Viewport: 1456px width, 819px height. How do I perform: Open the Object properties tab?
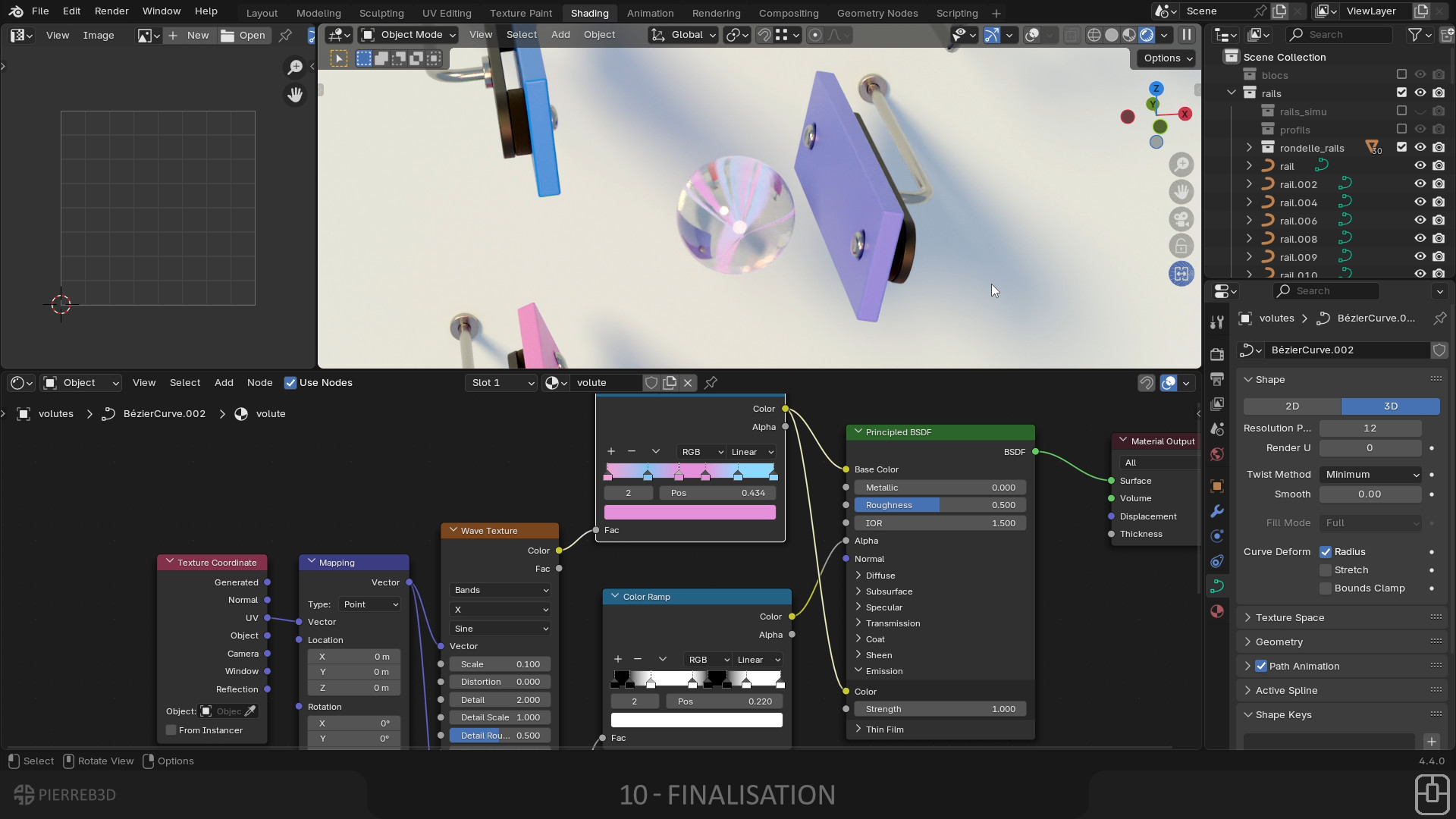coord(1217,486)
